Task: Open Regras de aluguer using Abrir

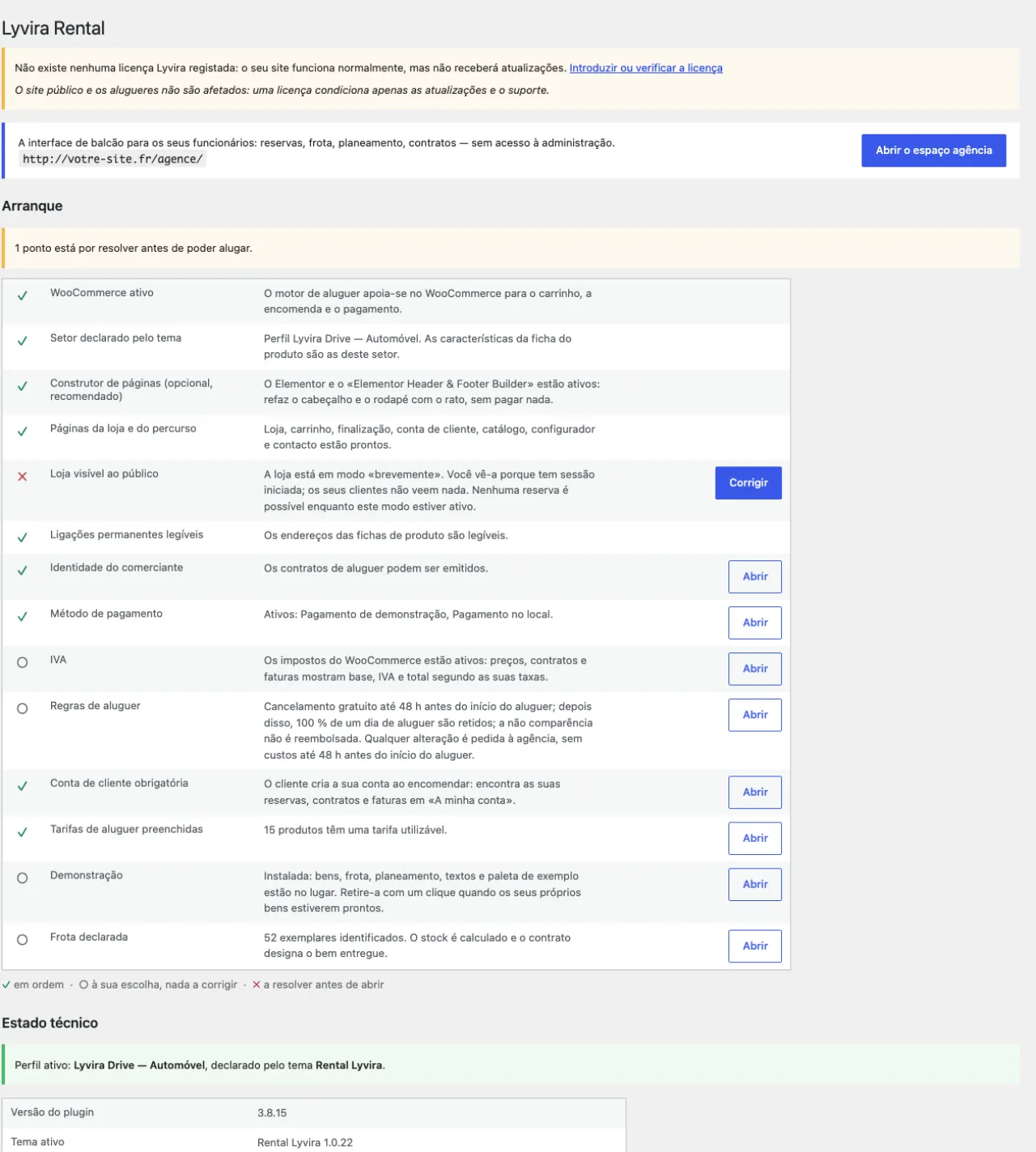Action: [755, 715]
